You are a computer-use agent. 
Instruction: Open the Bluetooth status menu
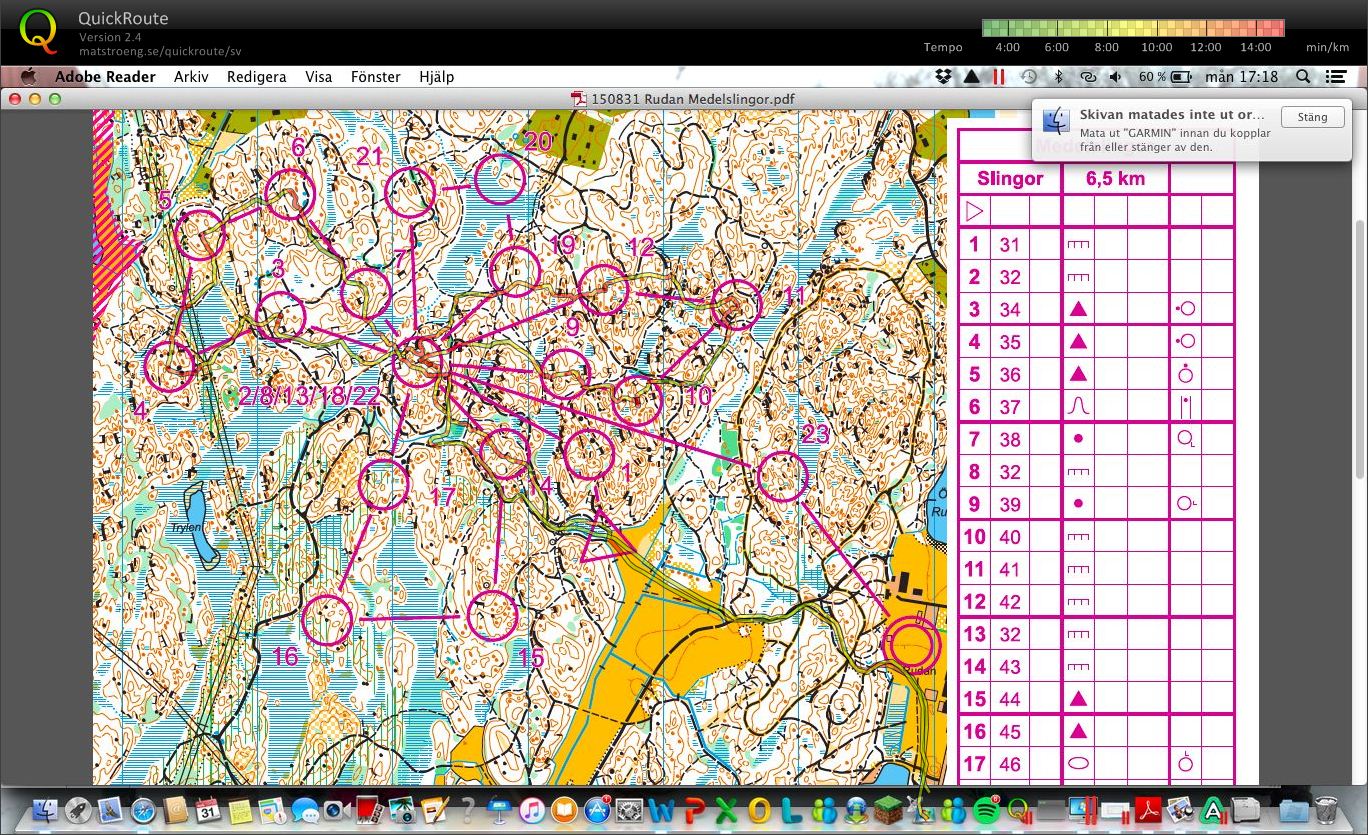[1058, 76]
